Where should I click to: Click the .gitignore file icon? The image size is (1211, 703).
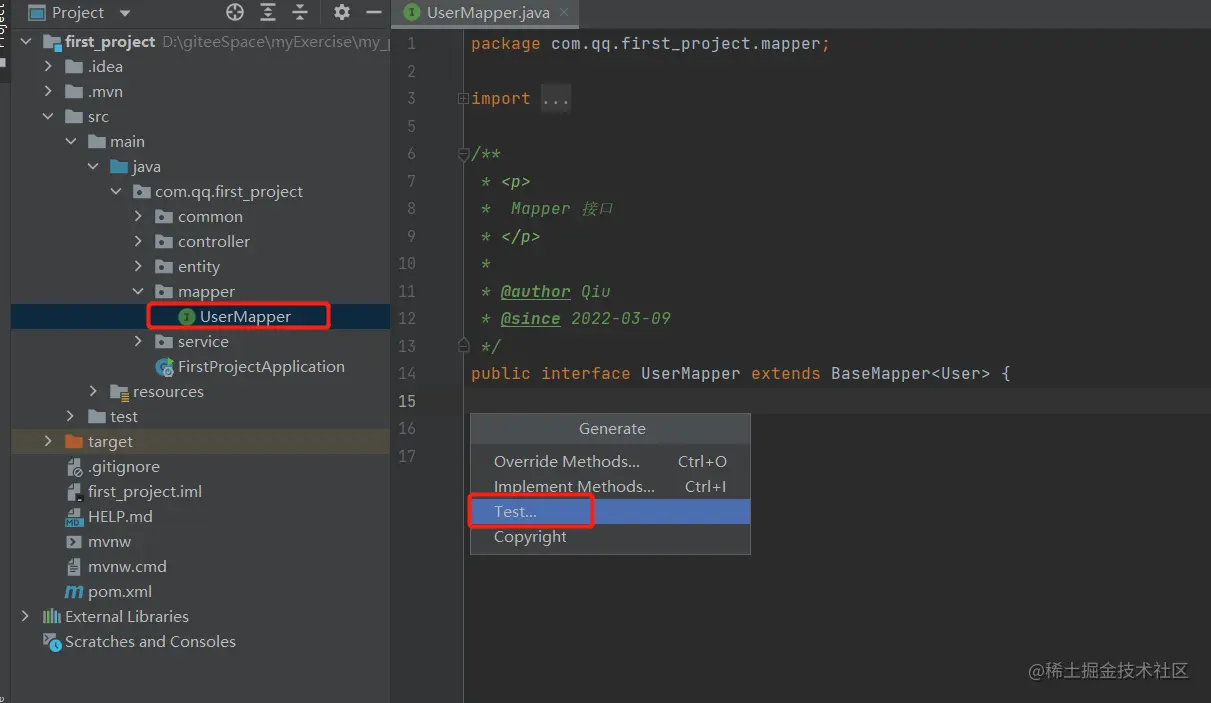click(x=74, y=467)
